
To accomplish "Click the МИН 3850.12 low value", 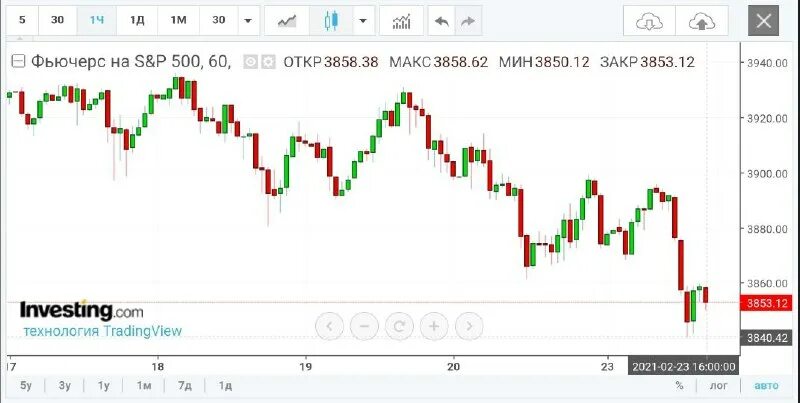I will click(544, 62).
